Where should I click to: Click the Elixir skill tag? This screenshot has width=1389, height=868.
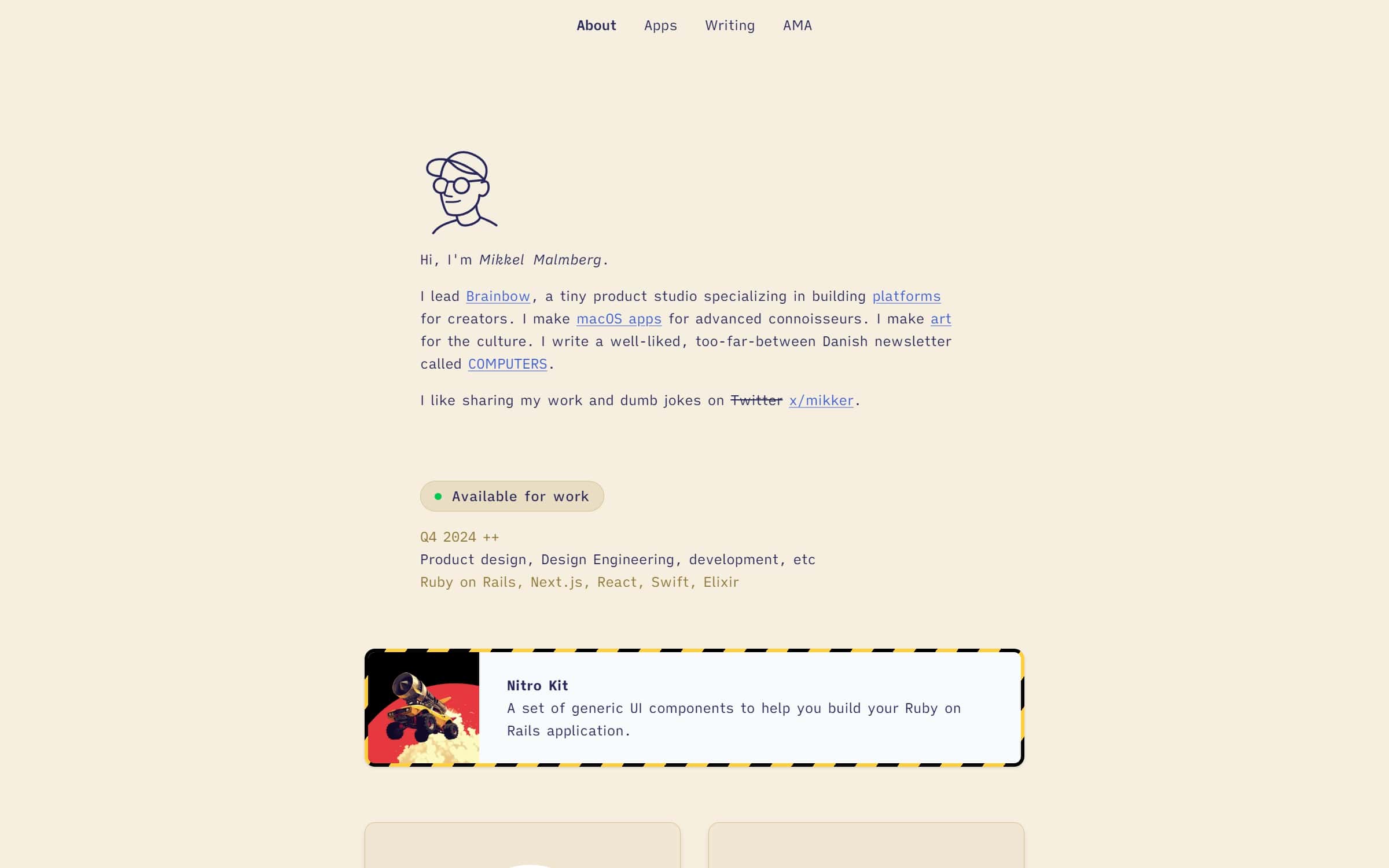coord(721,581)
